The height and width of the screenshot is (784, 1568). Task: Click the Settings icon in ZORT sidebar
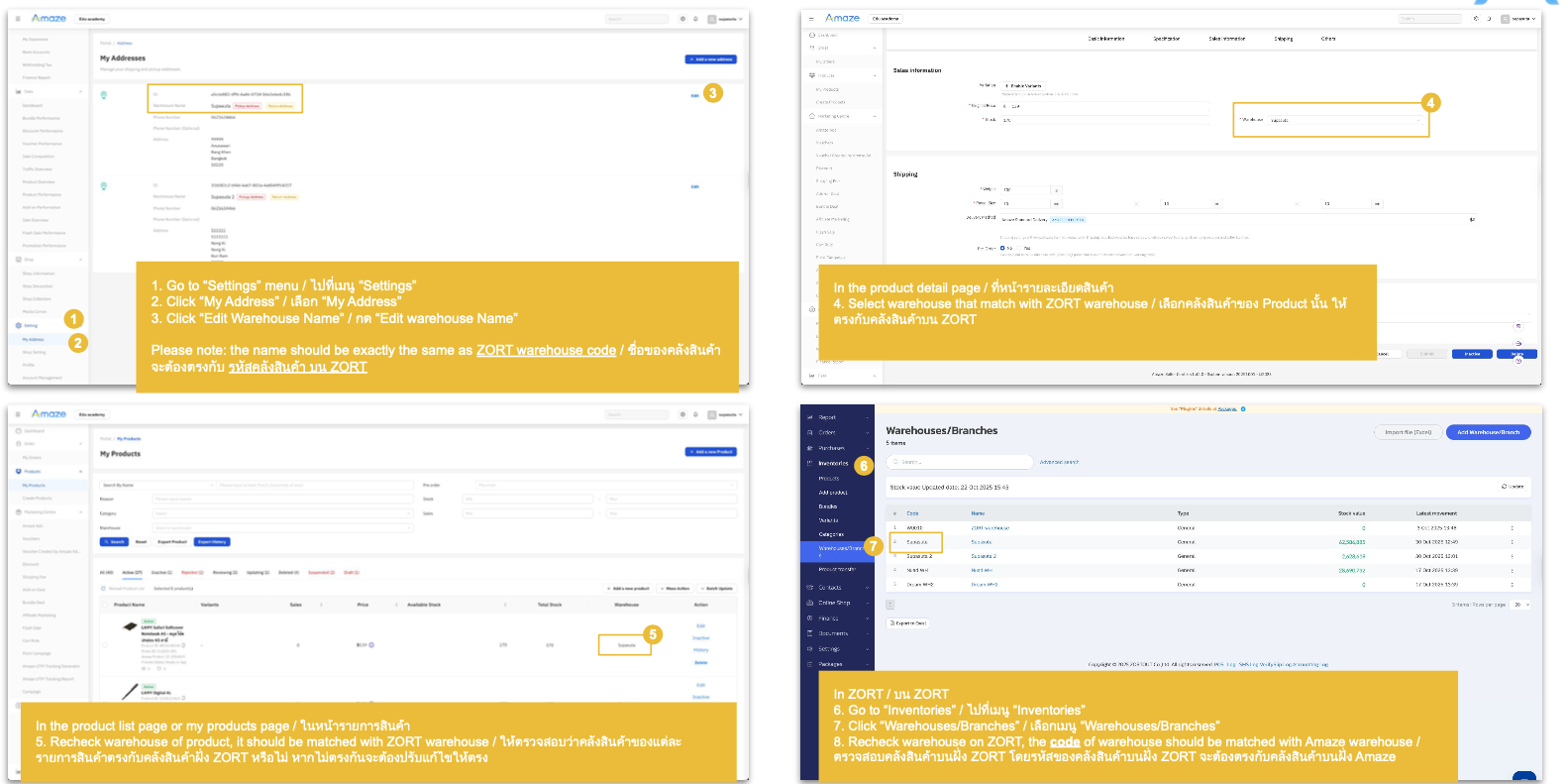(810, 649)
